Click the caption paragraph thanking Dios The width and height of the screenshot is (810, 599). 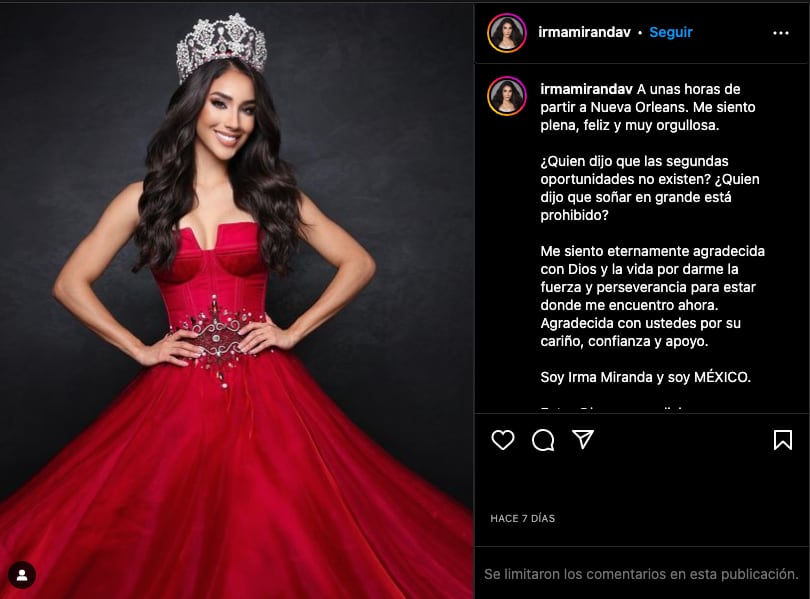click(x=652, y=296)
